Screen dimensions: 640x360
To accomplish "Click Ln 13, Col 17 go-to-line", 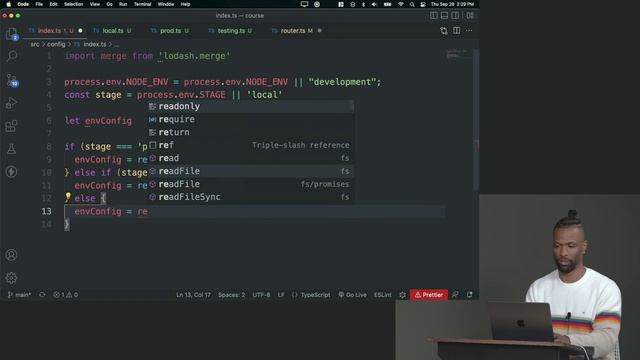I will pos(193,295).
